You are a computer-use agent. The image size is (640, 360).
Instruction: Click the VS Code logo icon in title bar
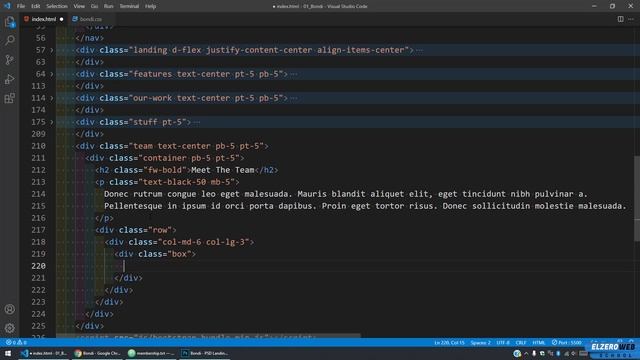tap(7, 6)
